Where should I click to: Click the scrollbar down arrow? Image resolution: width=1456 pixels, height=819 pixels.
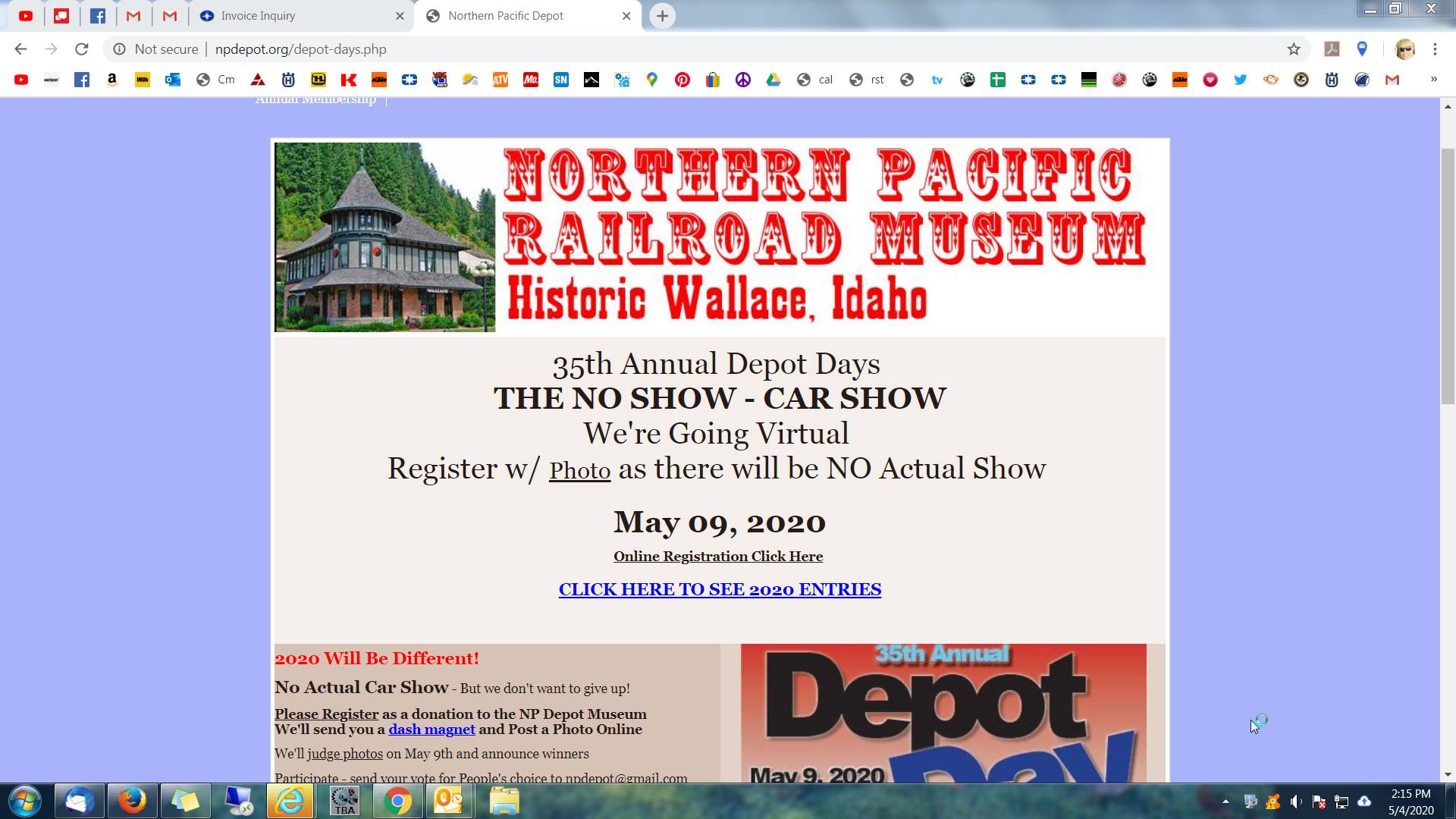coord(1448,774)
